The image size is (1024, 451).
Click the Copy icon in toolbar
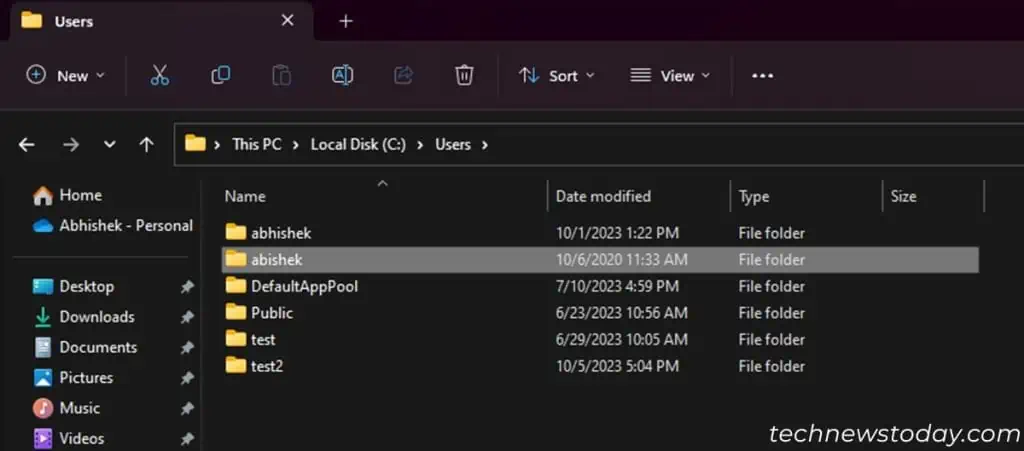pos(220,76)
